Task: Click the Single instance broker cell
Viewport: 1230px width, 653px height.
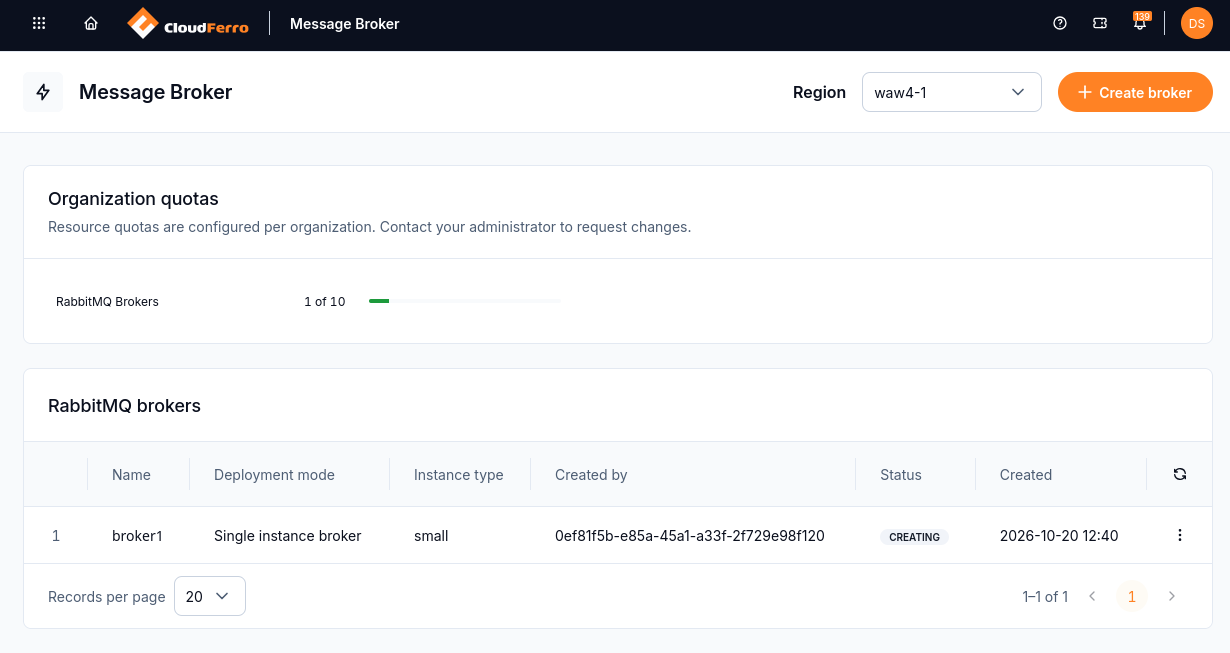Action: click(x=288, y=536)
